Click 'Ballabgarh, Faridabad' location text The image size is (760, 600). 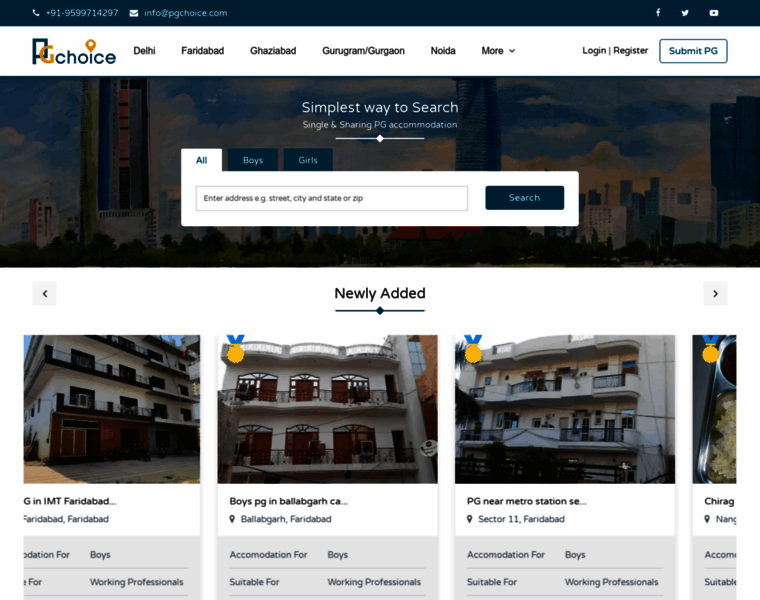286,519
